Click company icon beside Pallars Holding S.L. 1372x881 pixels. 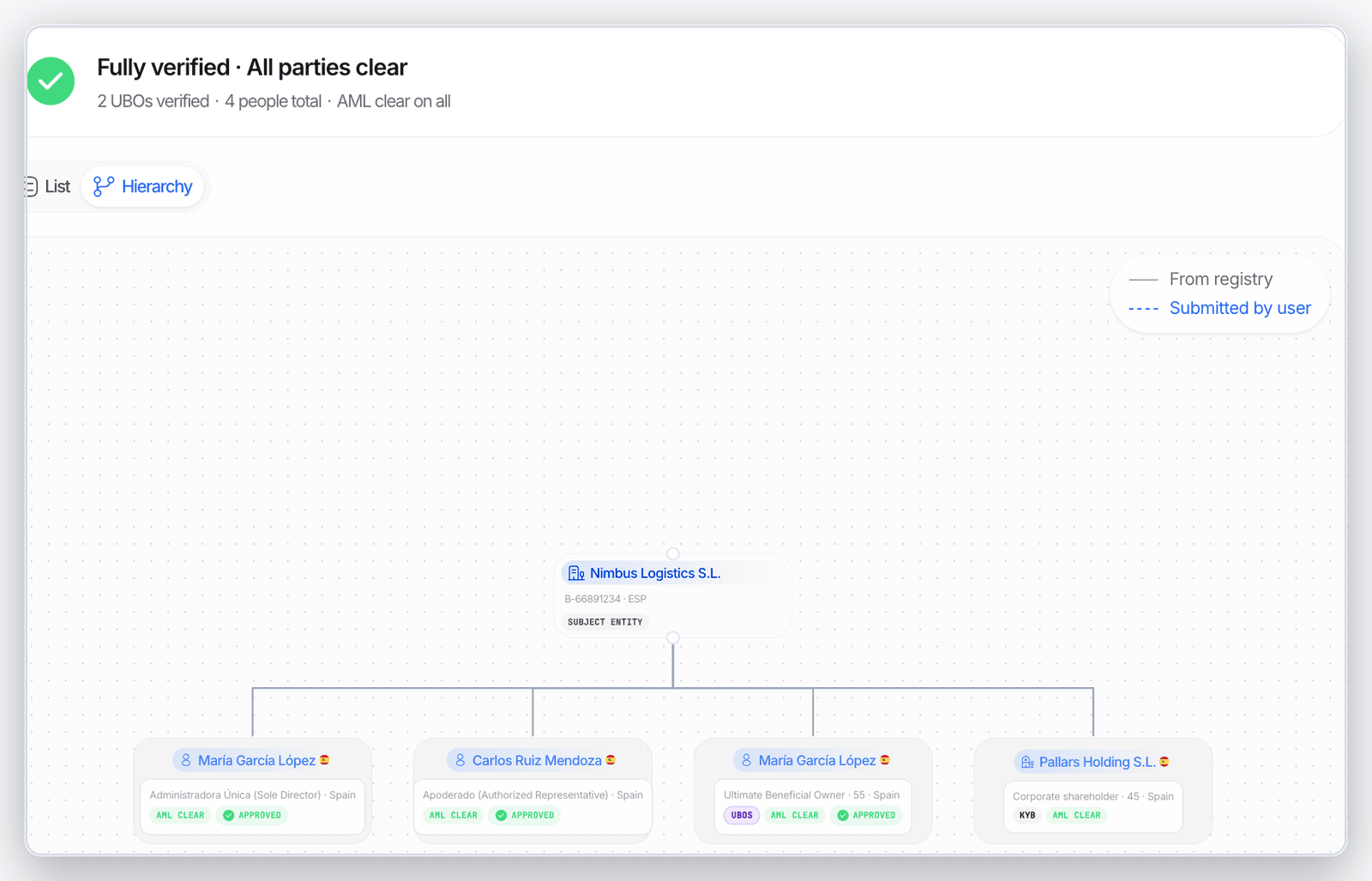[x=1027, y=762]
